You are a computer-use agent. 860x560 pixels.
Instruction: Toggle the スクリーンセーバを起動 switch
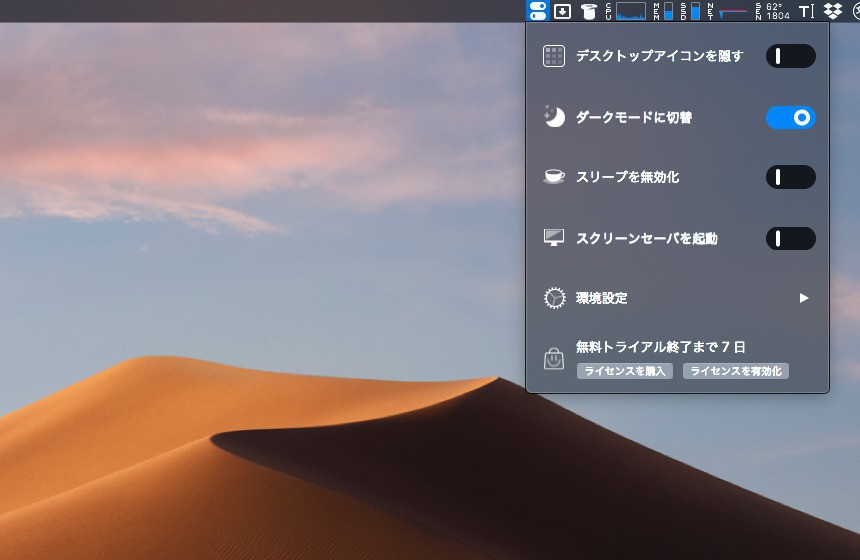coord(790,239)
